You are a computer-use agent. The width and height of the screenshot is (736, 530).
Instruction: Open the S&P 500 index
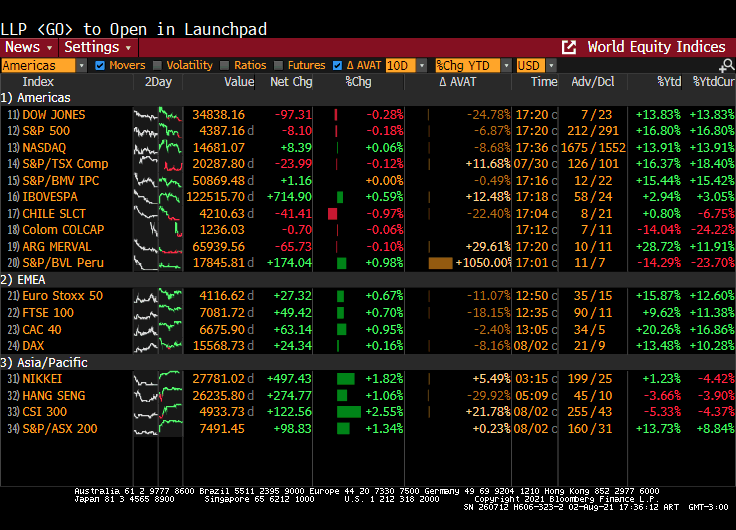click(46, 131)
